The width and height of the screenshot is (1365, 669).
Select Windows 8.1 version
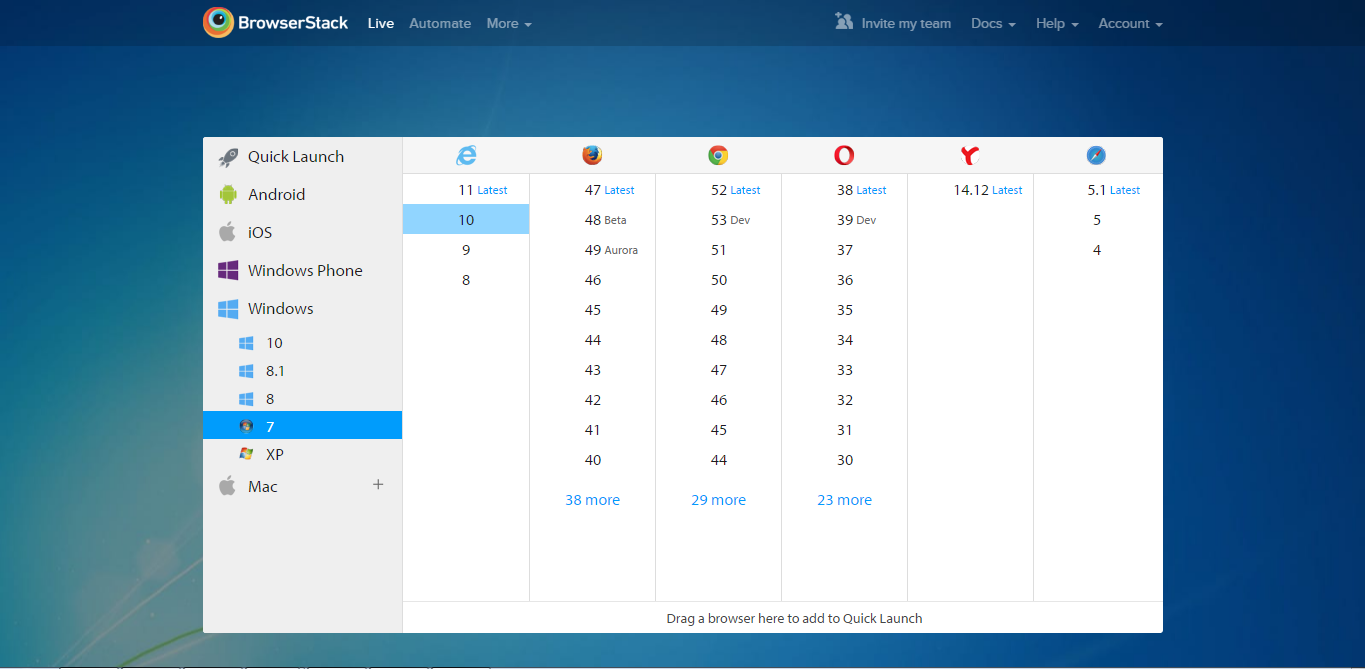pyautogui.click(x=302, y=371)
